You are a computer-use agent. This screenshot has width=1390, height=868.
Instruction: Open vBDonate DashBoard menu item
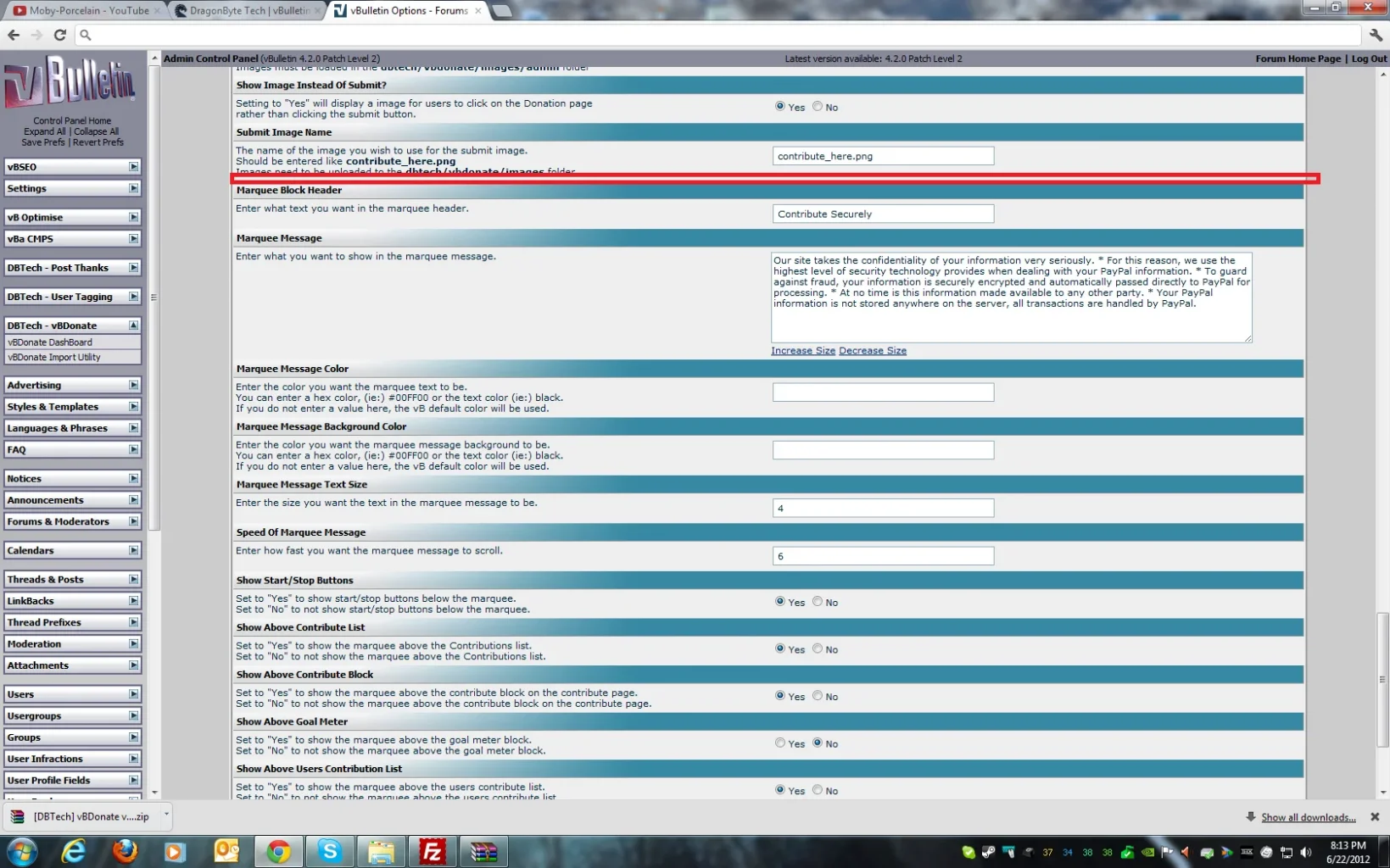[50, 342]
